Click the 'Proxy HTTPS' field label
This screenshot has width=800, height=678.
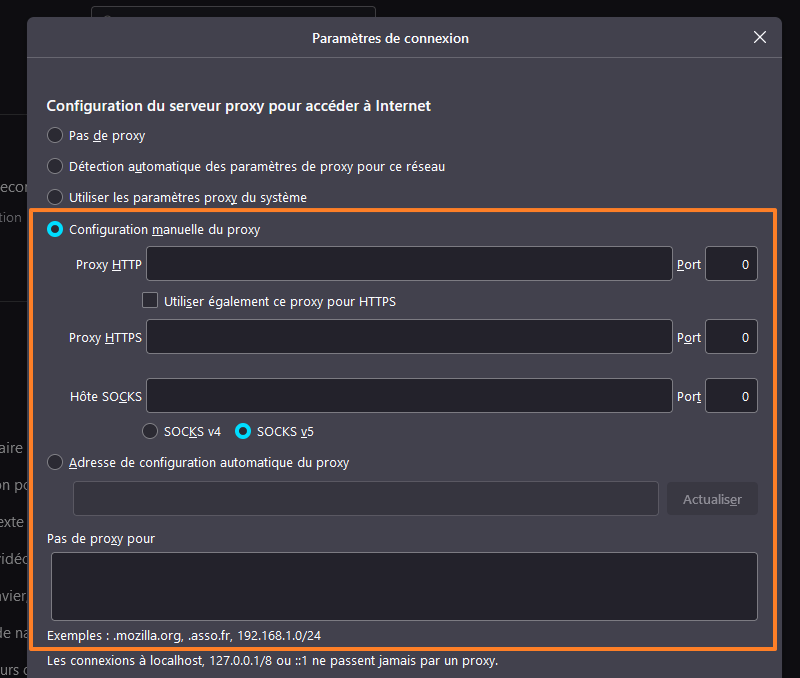105,338
